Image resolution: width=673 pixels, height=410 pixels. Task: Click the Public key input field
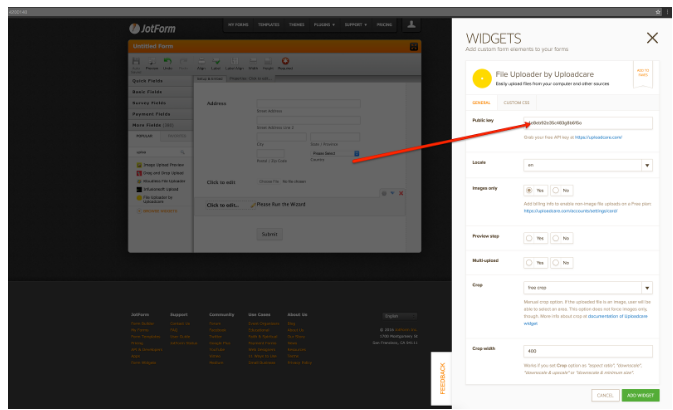588,123
